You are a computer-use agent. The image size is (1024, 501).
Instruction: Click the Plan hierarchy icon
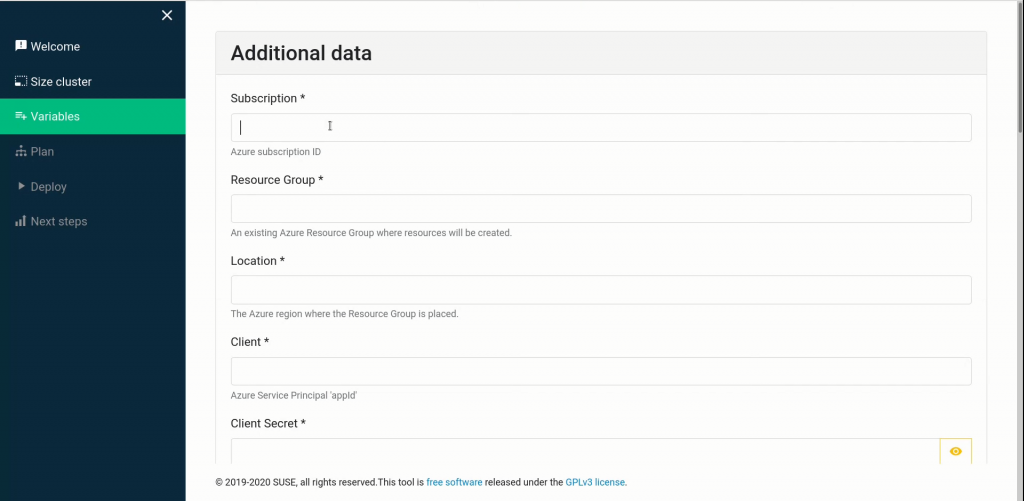pos(20,151)
